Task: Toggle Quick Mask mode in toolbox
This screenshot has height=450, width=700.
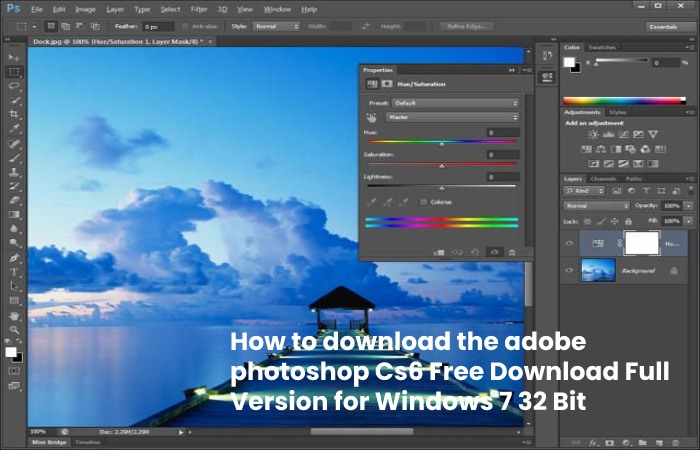Action: pos(14,371)
